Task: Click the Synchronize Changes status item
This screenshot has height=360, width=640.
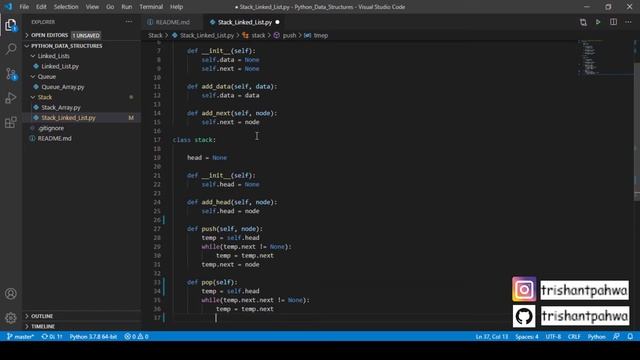Action: pyautogui.click(x=52, y=337)
